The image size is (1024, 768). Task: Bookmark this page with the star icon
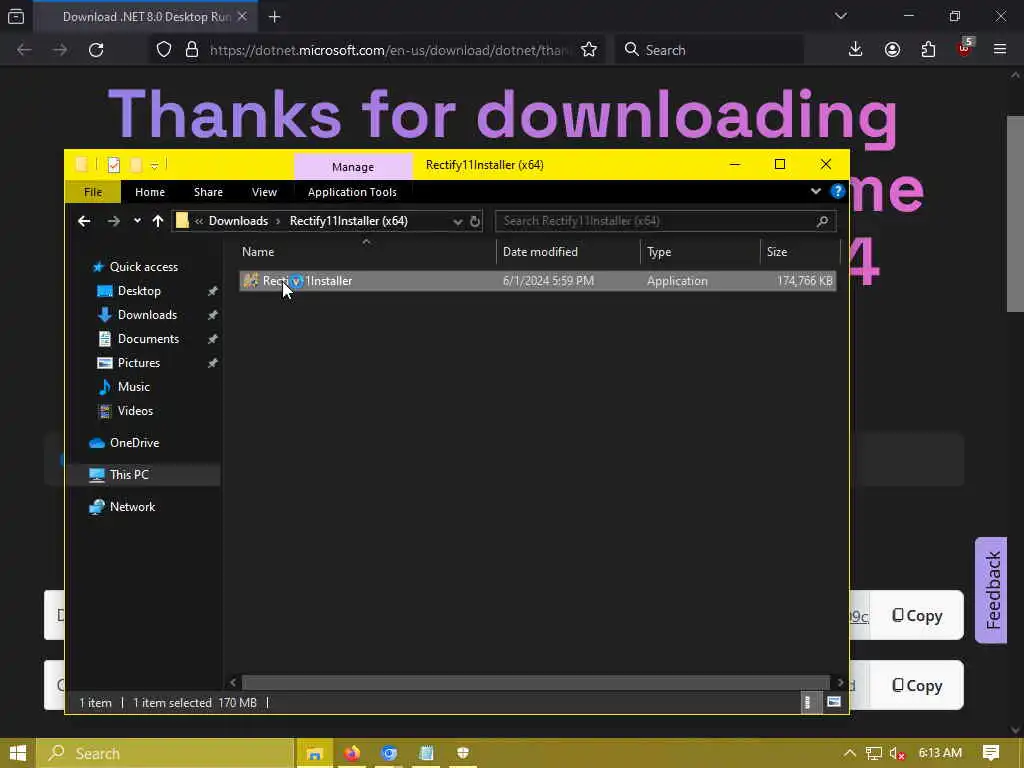(x=588, y=50)
